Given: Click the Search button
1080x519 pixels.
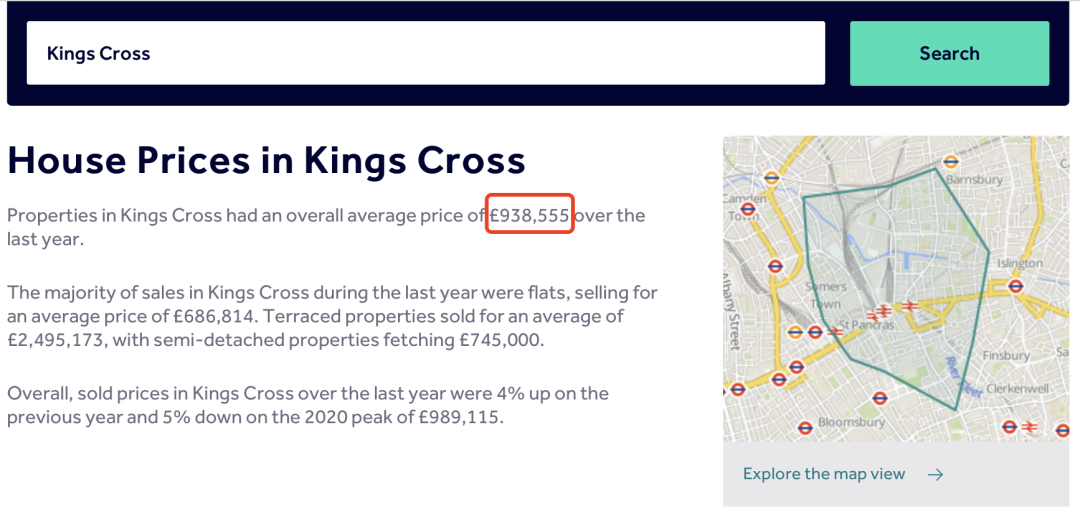Looking at the screenshot, I should pos(949,54).
